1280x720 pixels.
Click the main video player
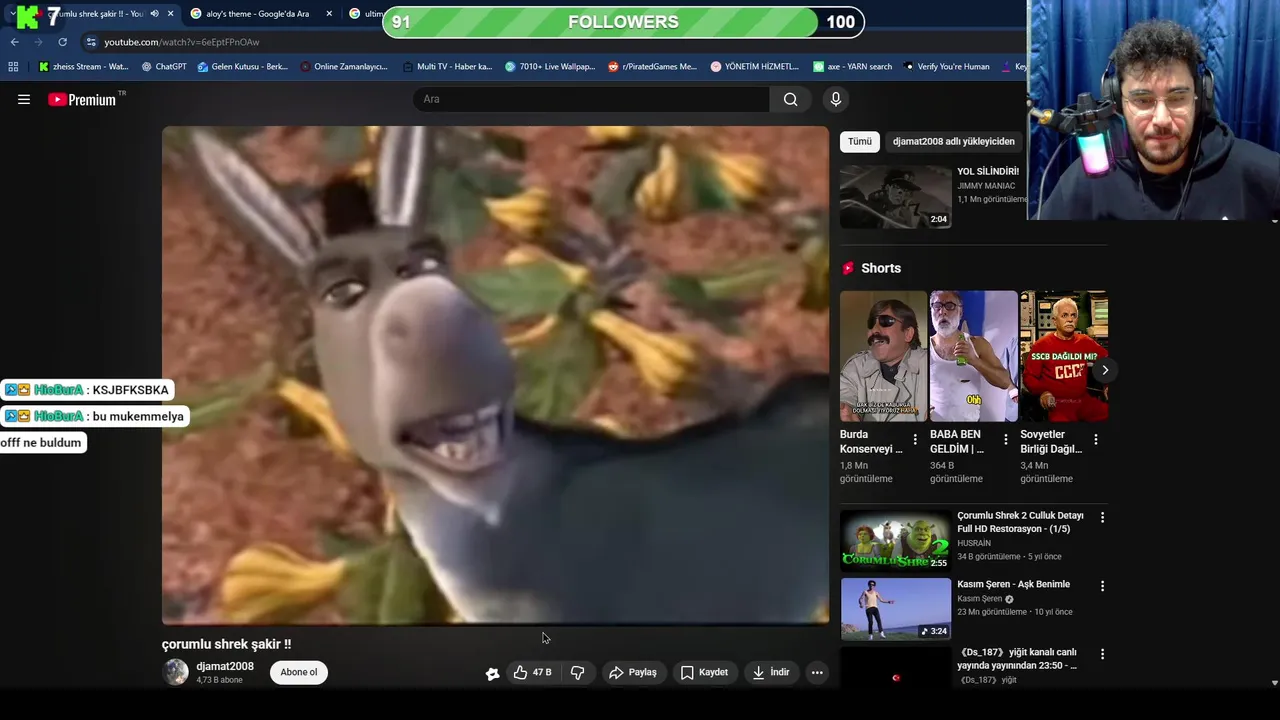point(495,375)
